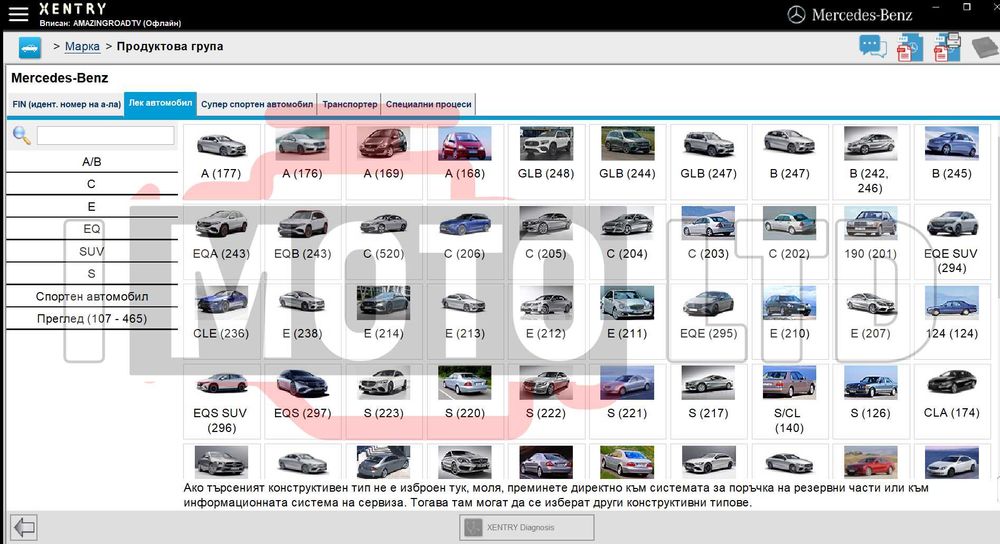
Task: Select the EQB (243) vehicle
Action: 302,242
